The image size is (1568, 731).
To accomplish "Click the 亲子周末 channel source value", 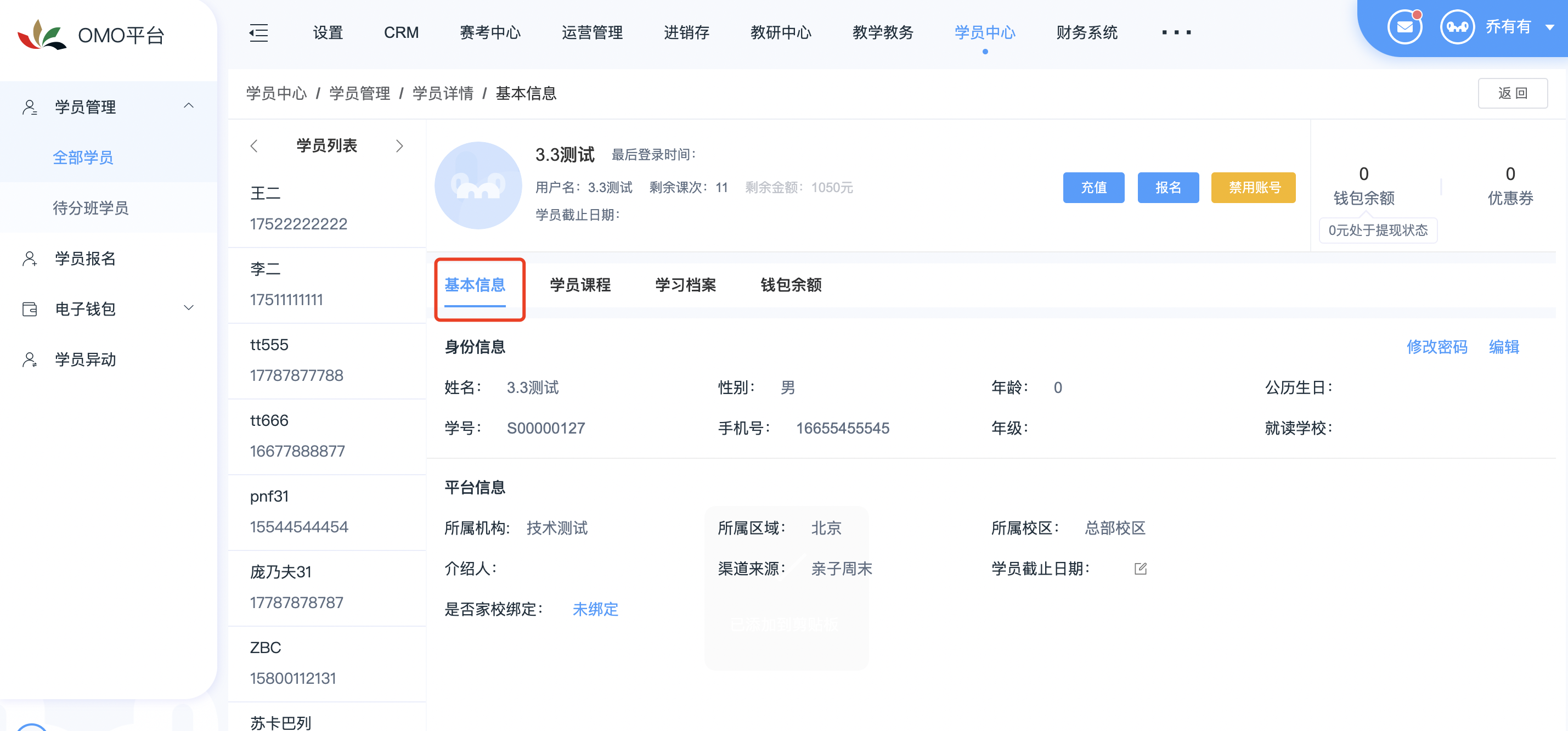I will pyautogui.click(x=841, y=569).
